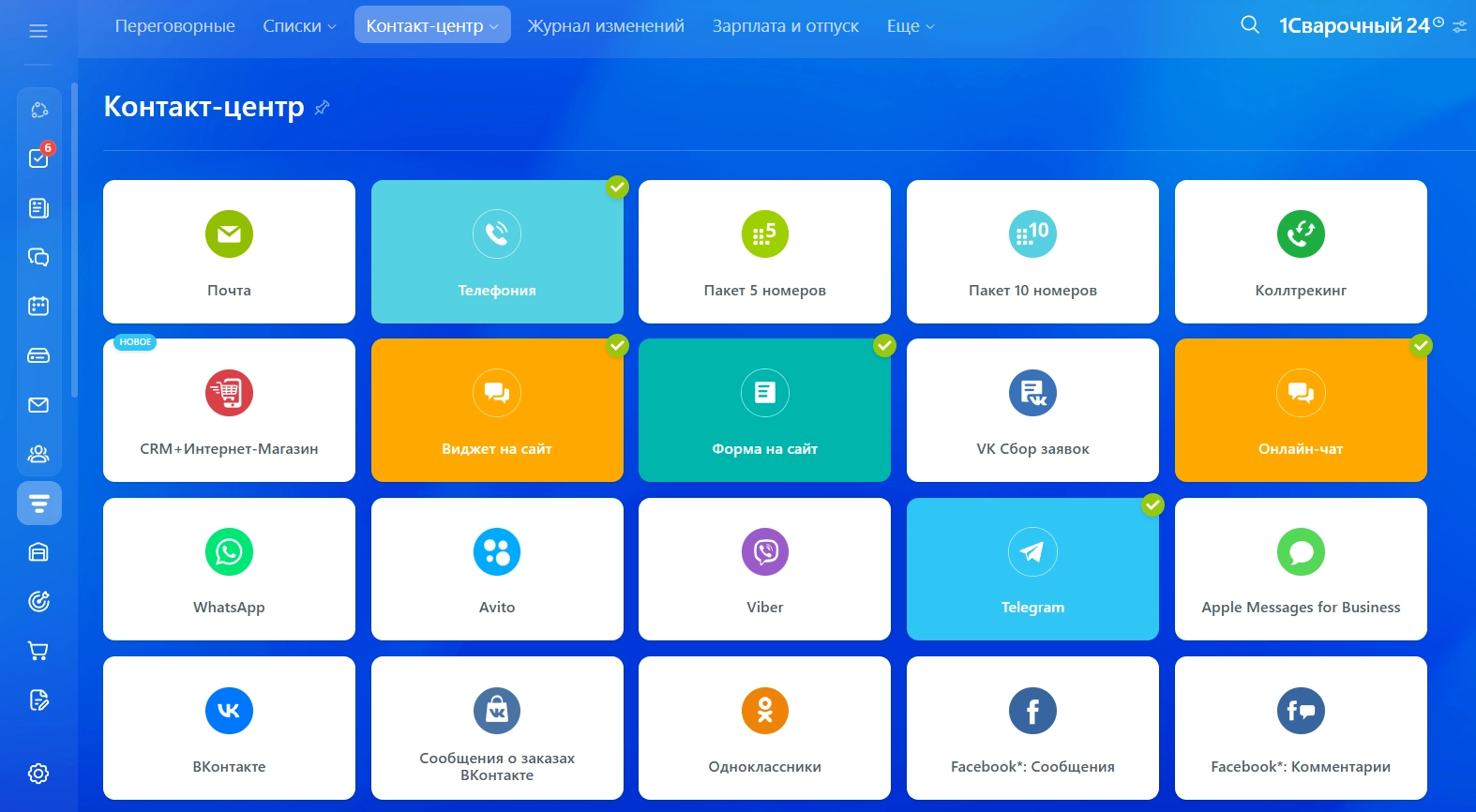
Task: Click the left sidebar scrollbar
Action: click(x=74, y=242)
